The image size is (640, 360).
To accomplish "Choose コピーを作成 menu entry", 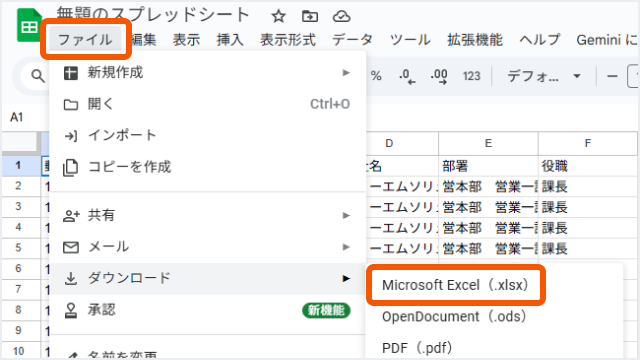I will (207, 167).
